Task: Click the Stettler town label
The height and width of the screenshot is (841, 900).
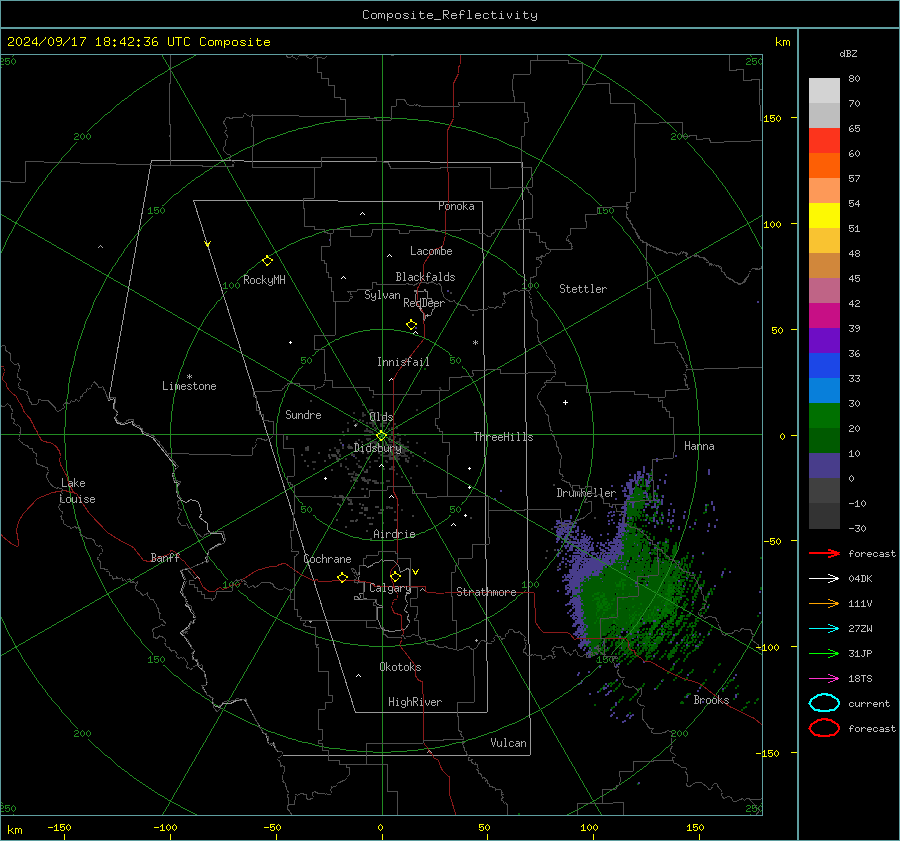Action: point(583,289)
